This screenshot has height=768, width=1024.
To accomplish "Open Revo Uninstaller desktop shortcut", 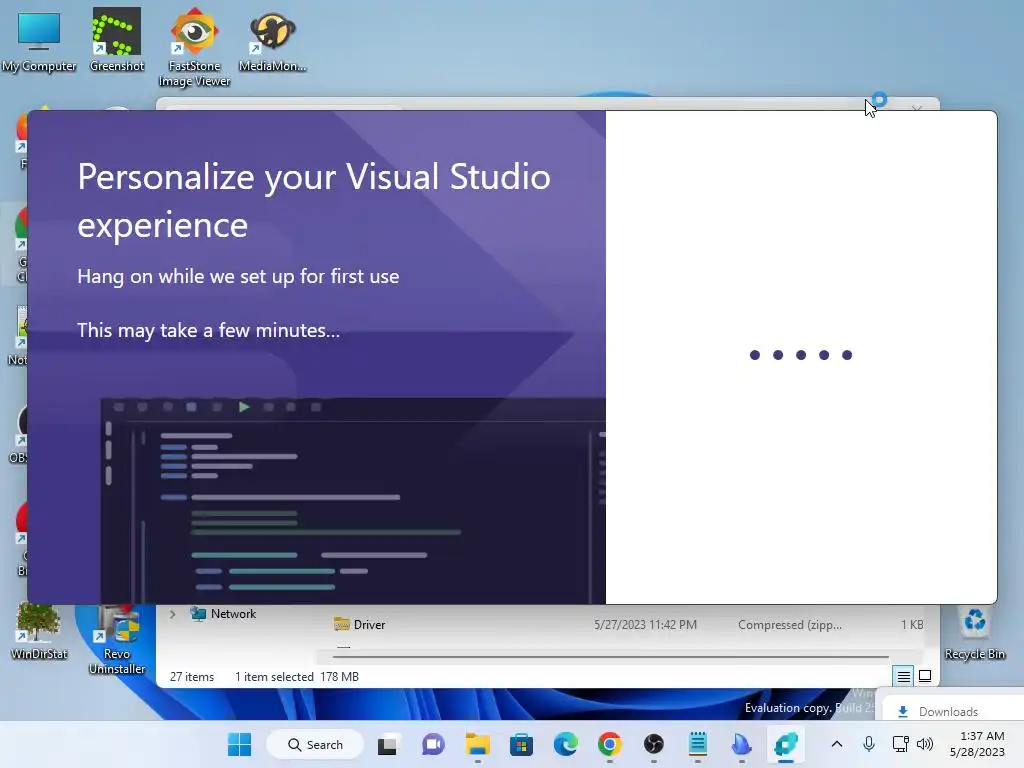I will click(117, 639).
